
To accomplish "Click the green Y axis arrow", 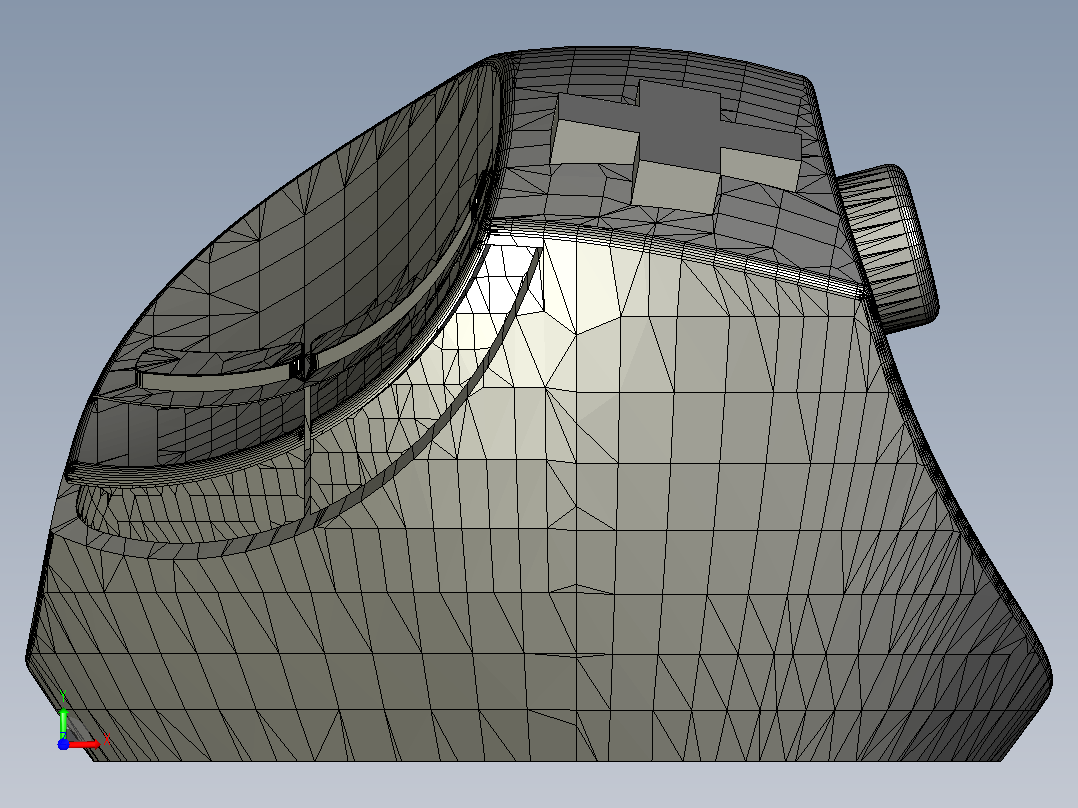I will (63, 721).
